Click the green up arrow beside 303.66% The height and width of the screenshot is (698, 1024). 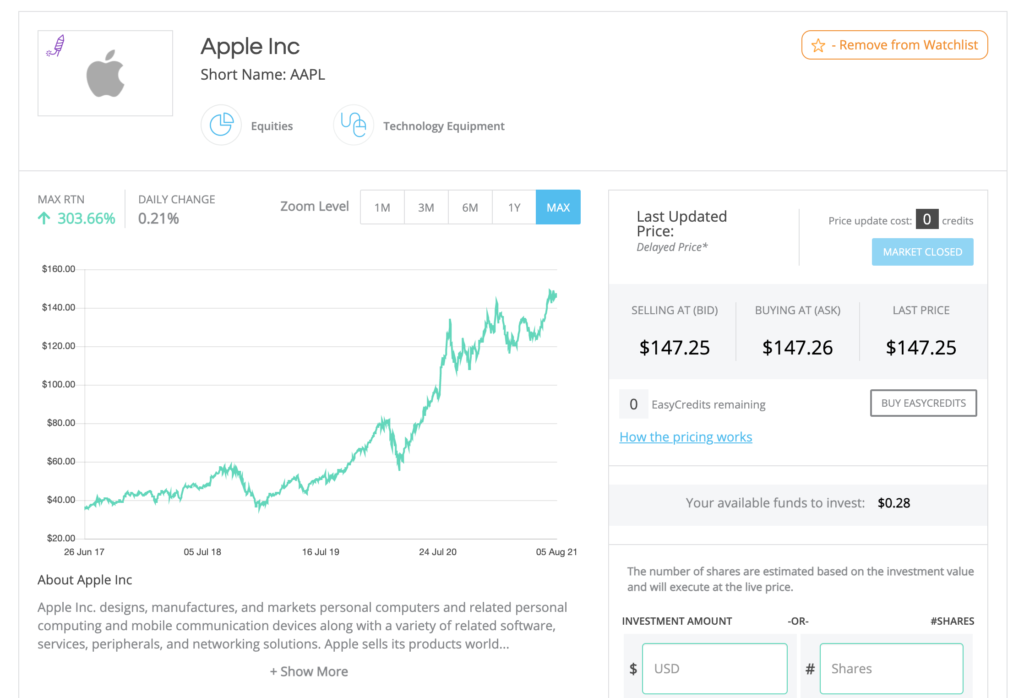(x=44, y=218)
